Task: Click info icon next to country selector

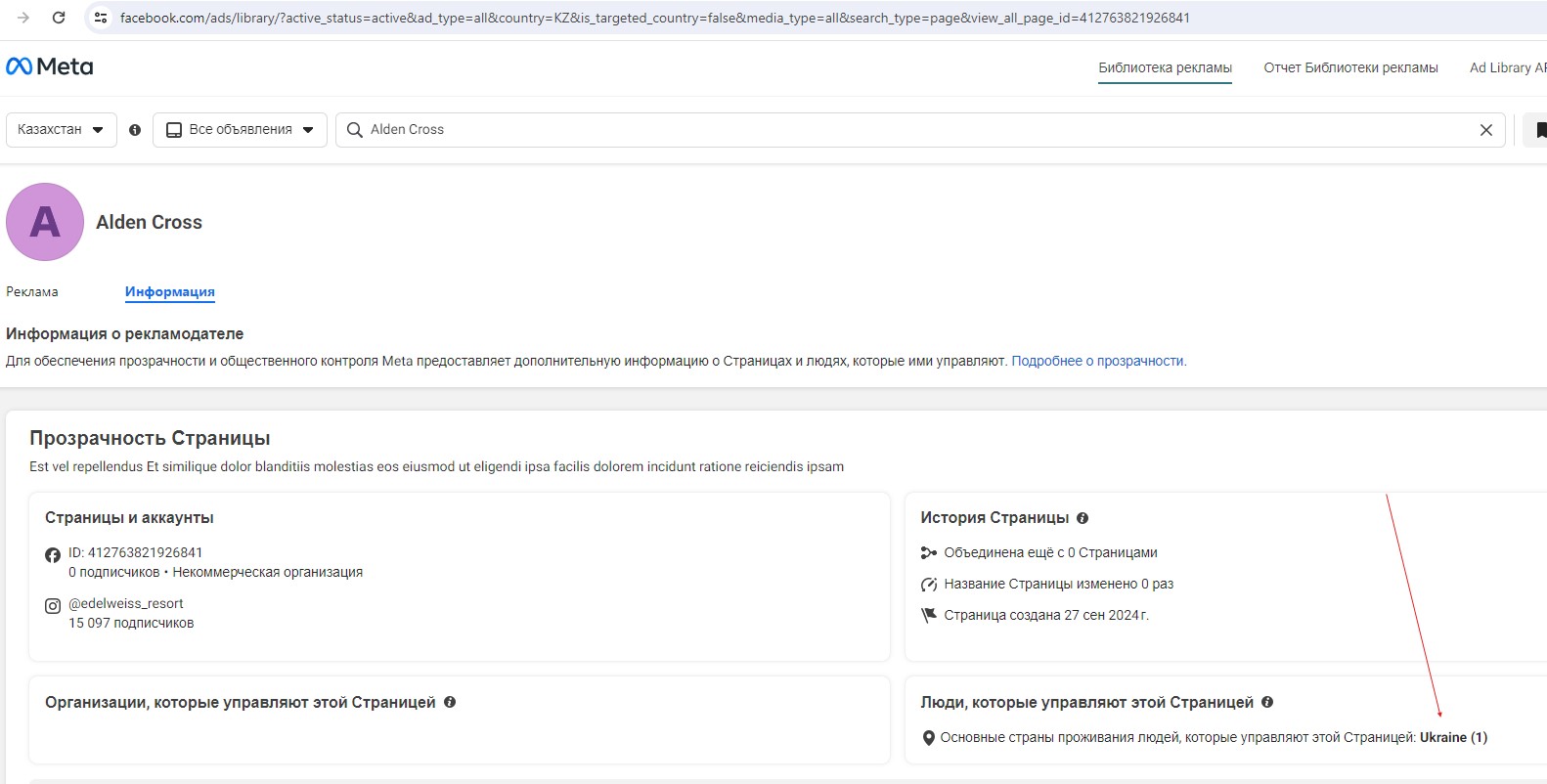Action: click(135, 130)
